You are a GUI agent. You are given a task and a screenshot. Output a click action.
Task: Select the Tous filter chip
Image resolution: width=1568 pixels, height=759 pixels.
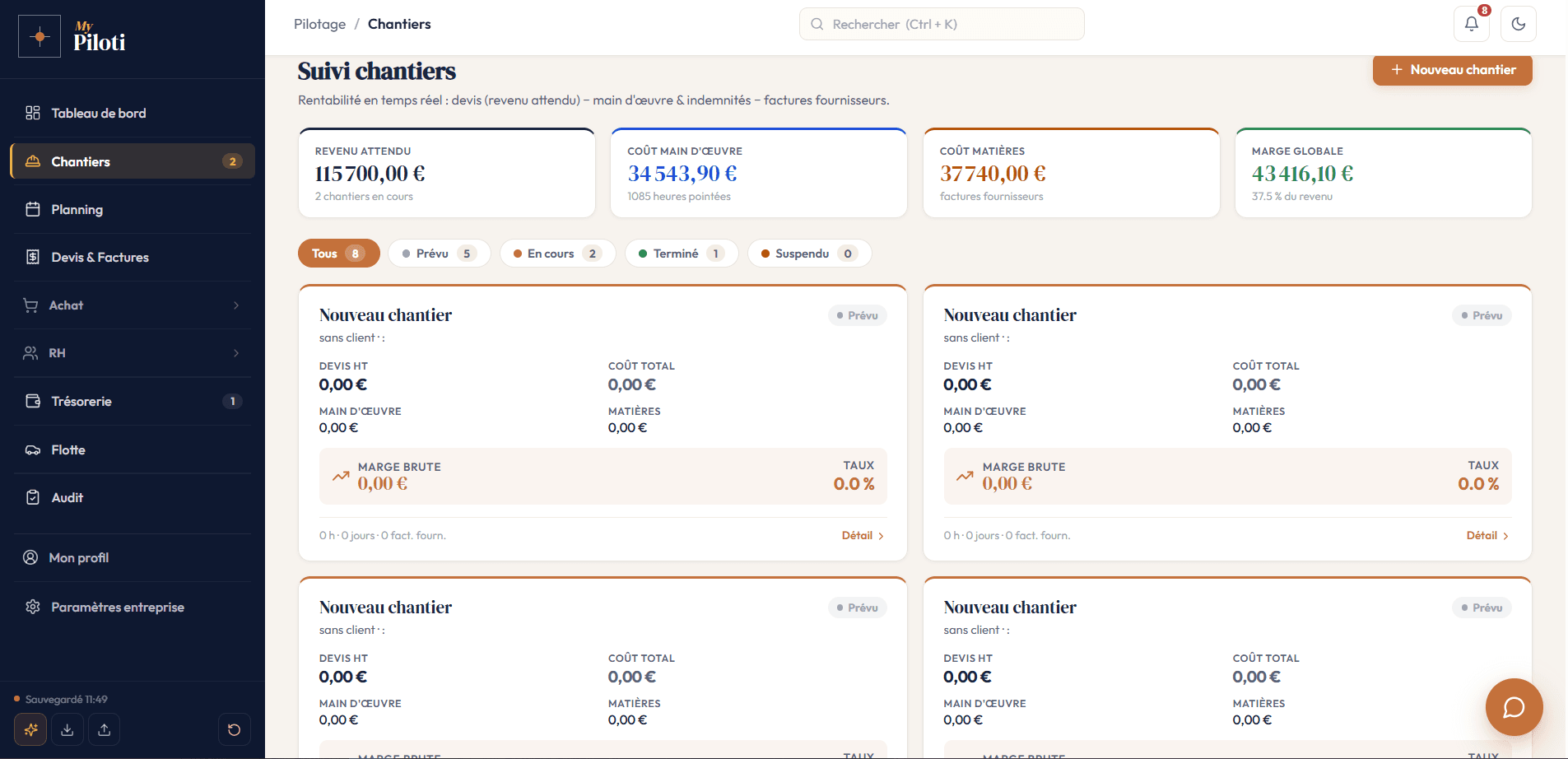tap(338, 254)
